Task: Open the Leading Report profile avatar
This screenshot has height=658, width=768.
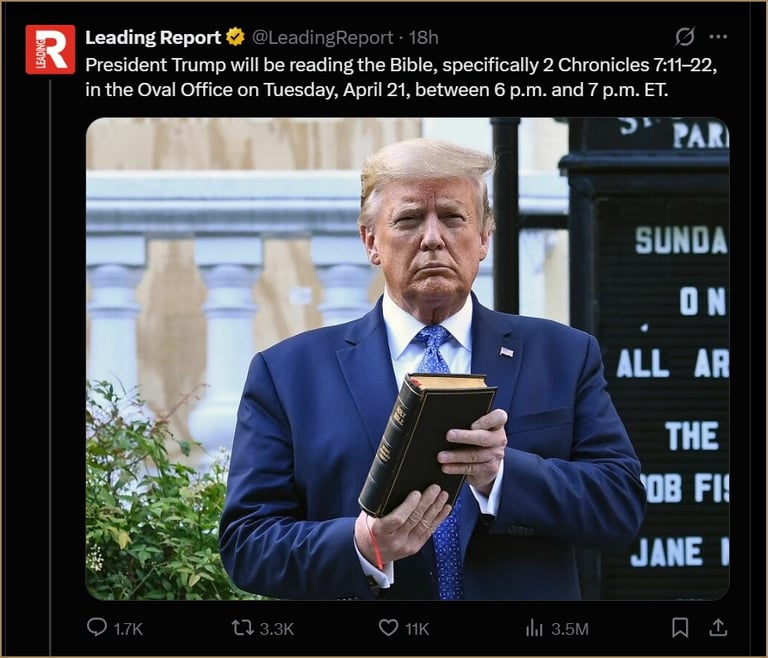Action: point(50,49)
